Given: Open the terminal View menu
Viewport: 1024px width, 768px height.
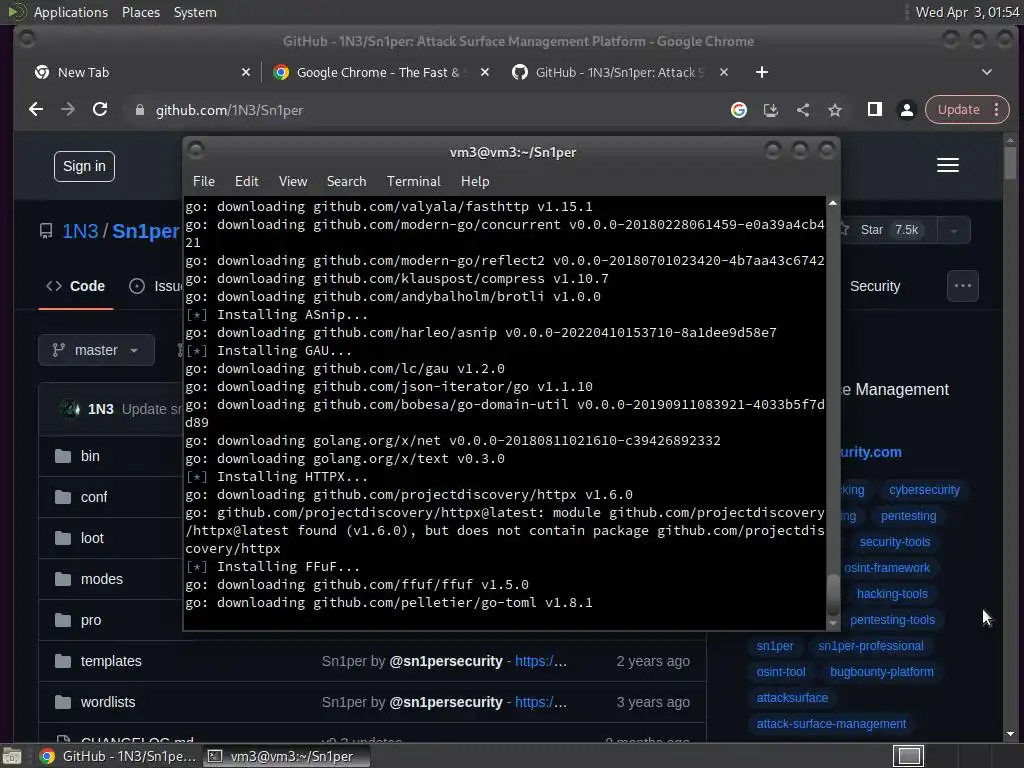Looking at the screenshot, I should (x=293, y=182).
